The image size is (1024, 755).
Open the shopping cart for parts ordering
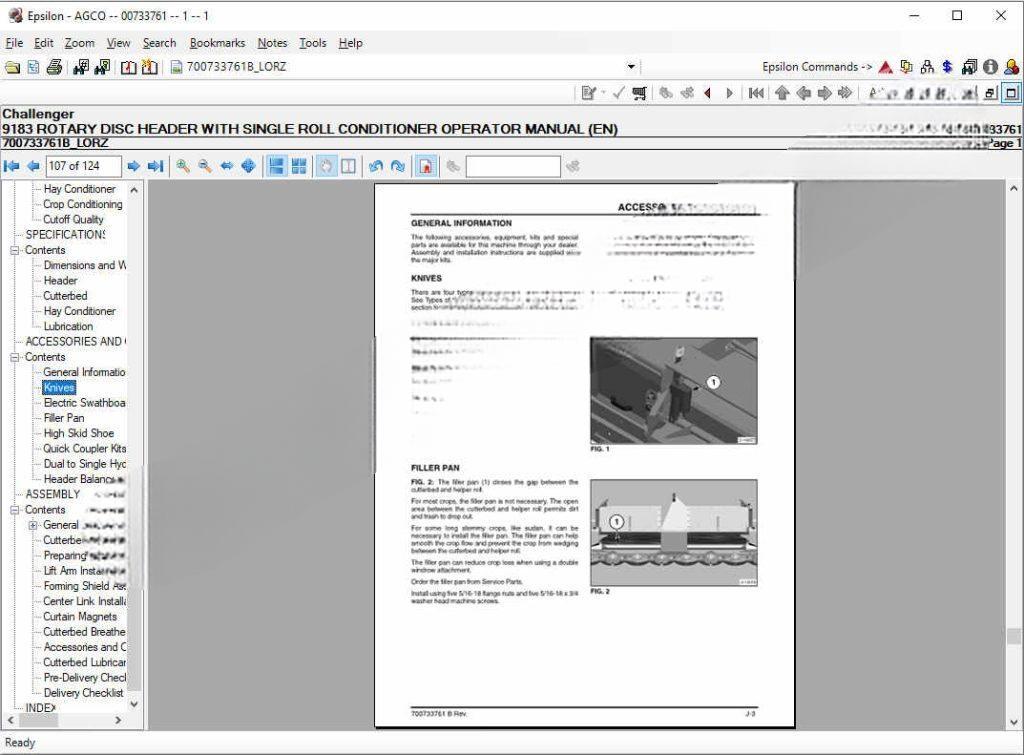coord(639,92)
